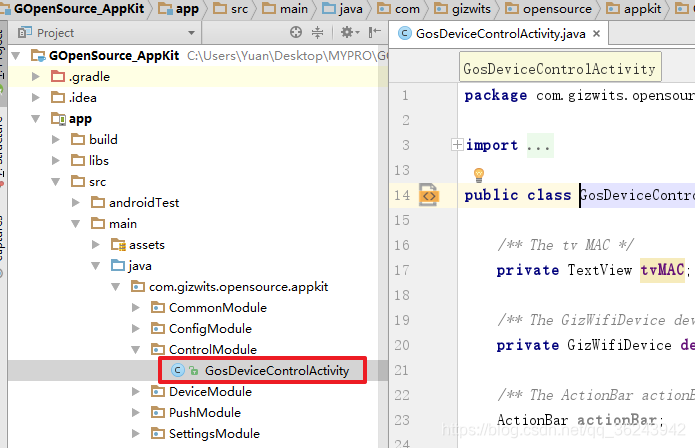This screenshot has width=695, height=448.
Task: Collapse the java source folder
Action: point(96,266)
